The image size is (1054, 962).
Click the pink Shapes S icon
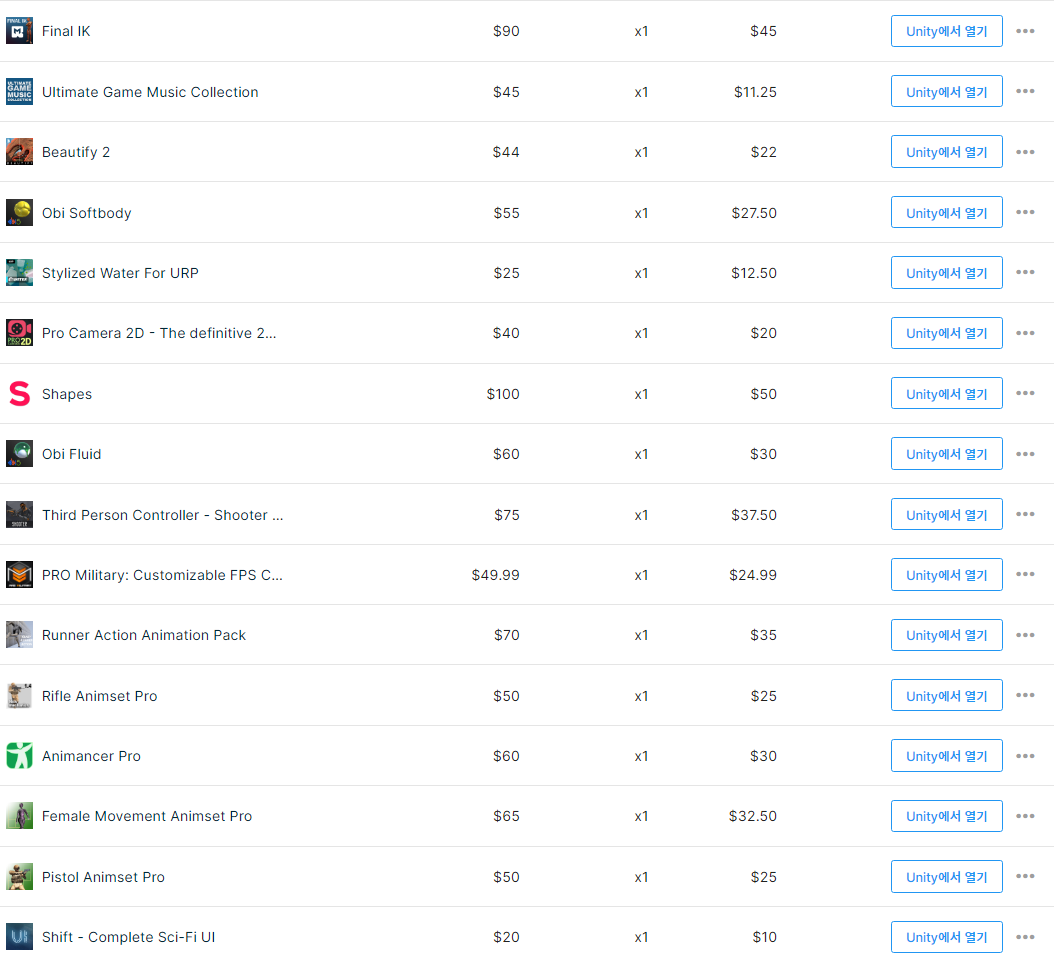point(19,393)
